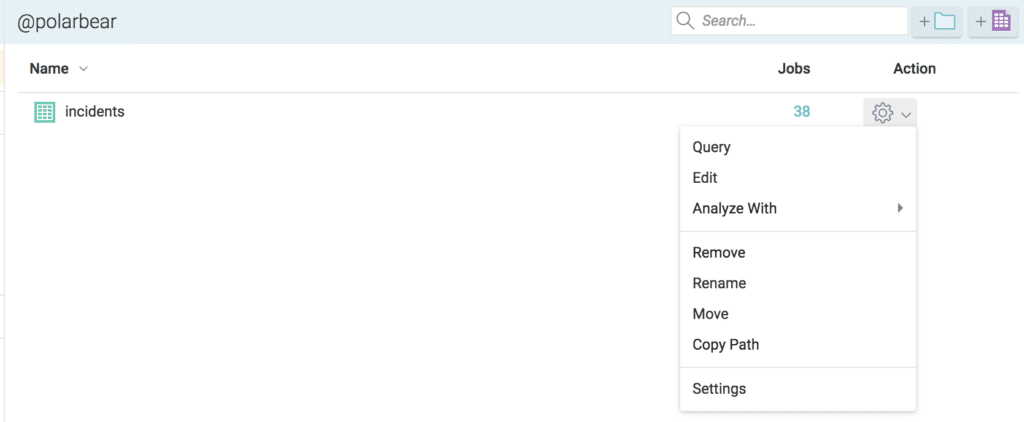Select Move in the action menu

(798, 314)
